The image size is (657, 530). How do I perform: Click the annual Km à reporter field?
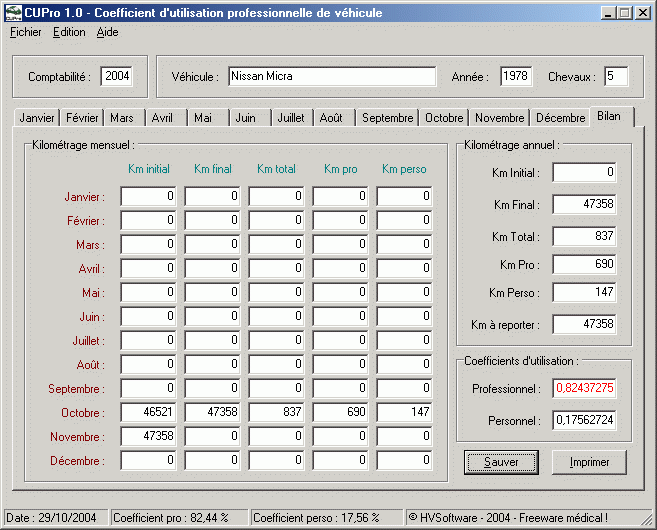[x=584, y=325]
